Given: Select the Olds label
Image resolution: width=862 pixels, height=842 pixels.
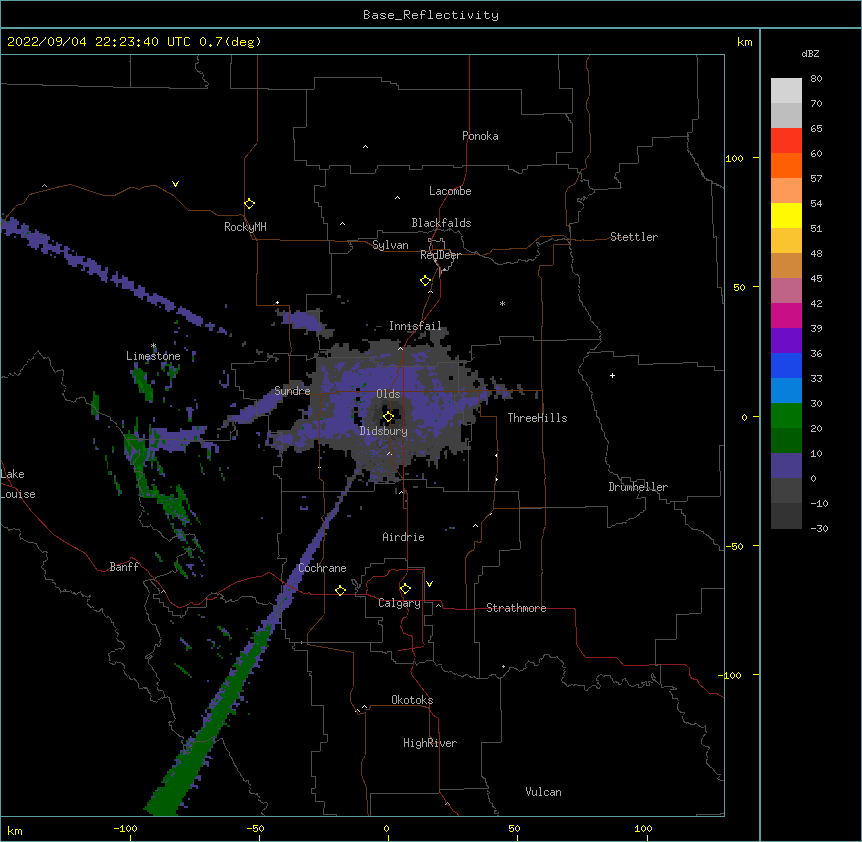Looking at the screenshot, I should click(388, 394).
